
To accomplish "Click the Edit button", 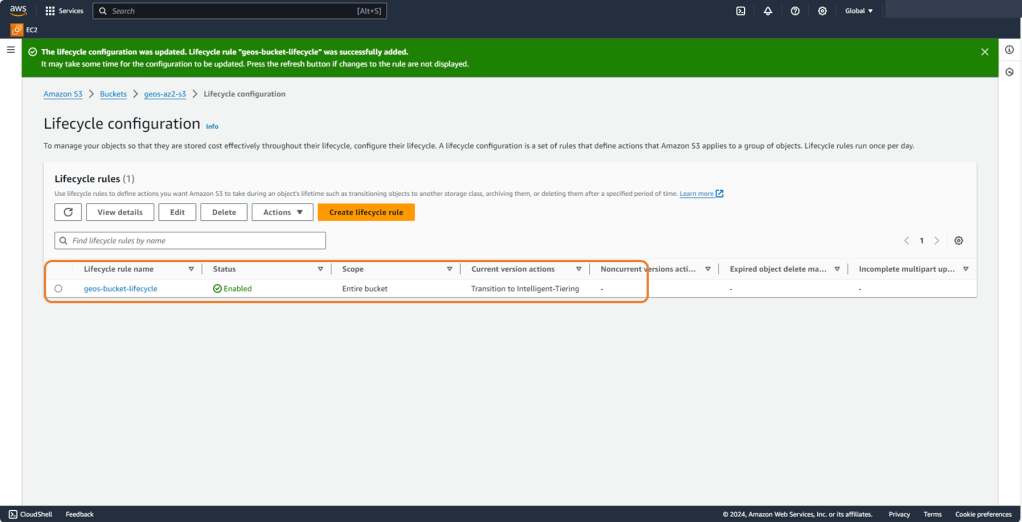I will point(177,212).
